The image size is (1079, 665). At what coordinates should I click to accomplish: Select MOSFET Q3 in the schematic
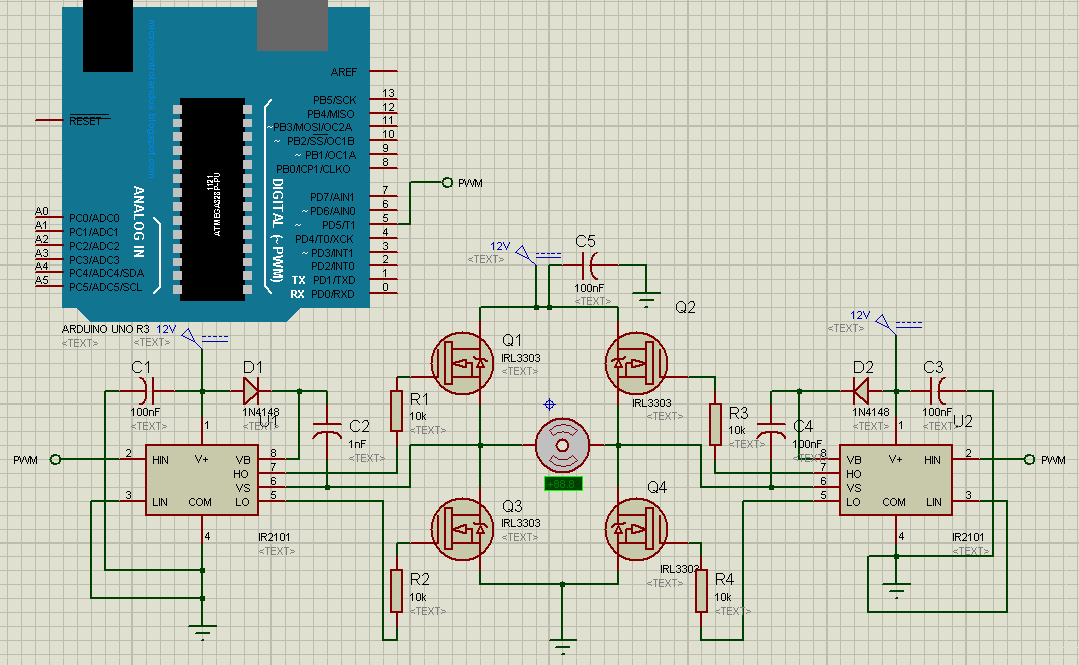coord(462,529)
